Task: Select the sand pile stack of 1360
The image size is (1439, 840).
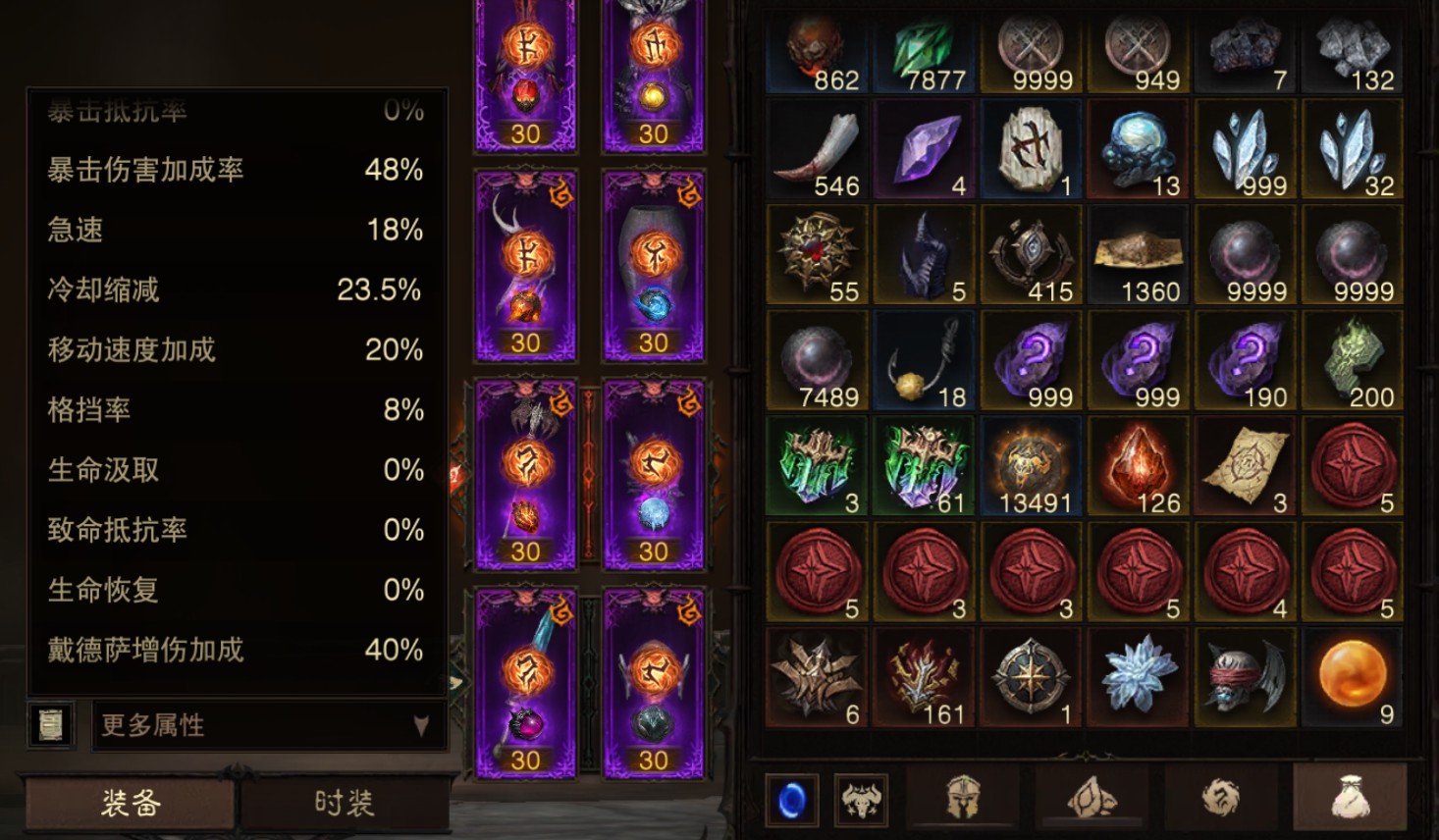Action: pos(1138,255)
